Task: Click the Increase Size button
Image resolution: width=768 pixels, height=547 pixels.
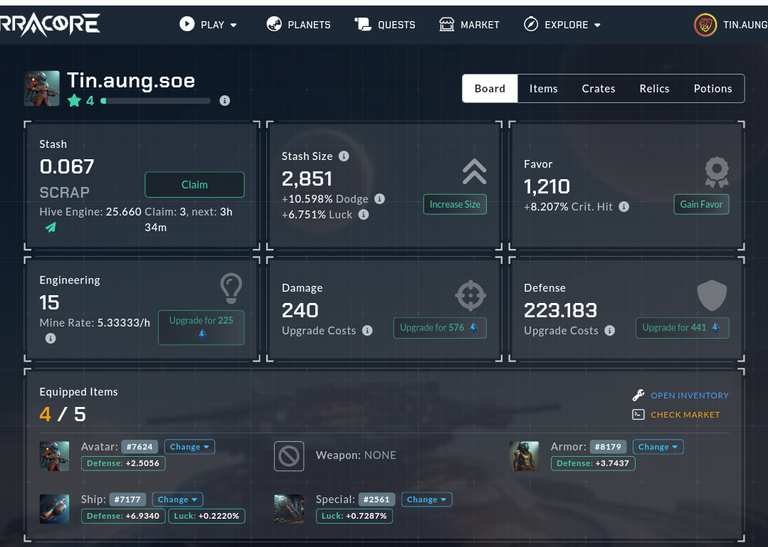Action: coord(455,205)
